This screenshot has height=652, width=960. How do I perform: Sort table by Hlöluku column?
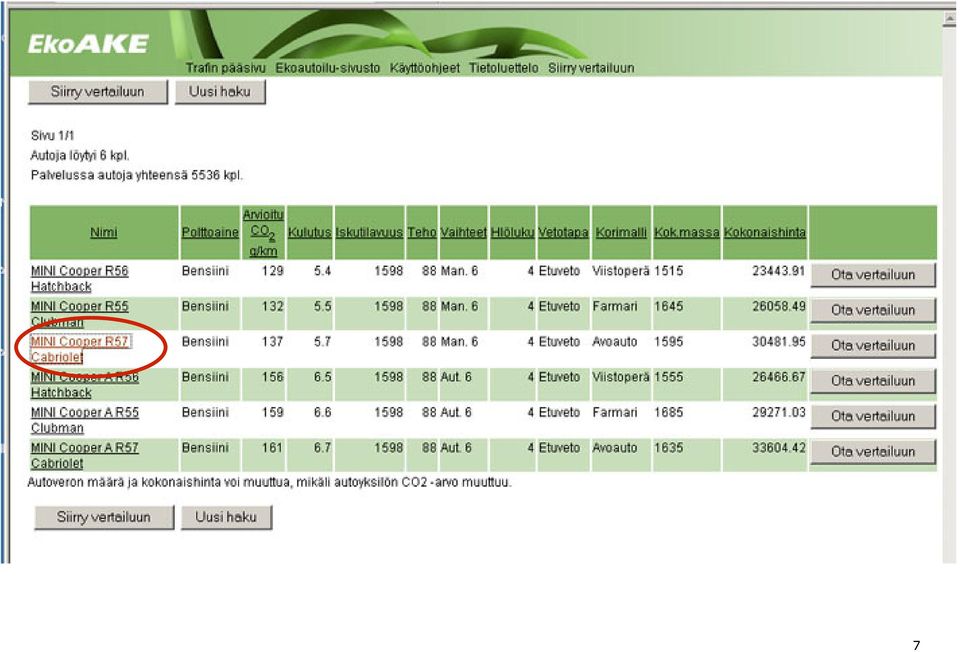[x=512, y=233]
